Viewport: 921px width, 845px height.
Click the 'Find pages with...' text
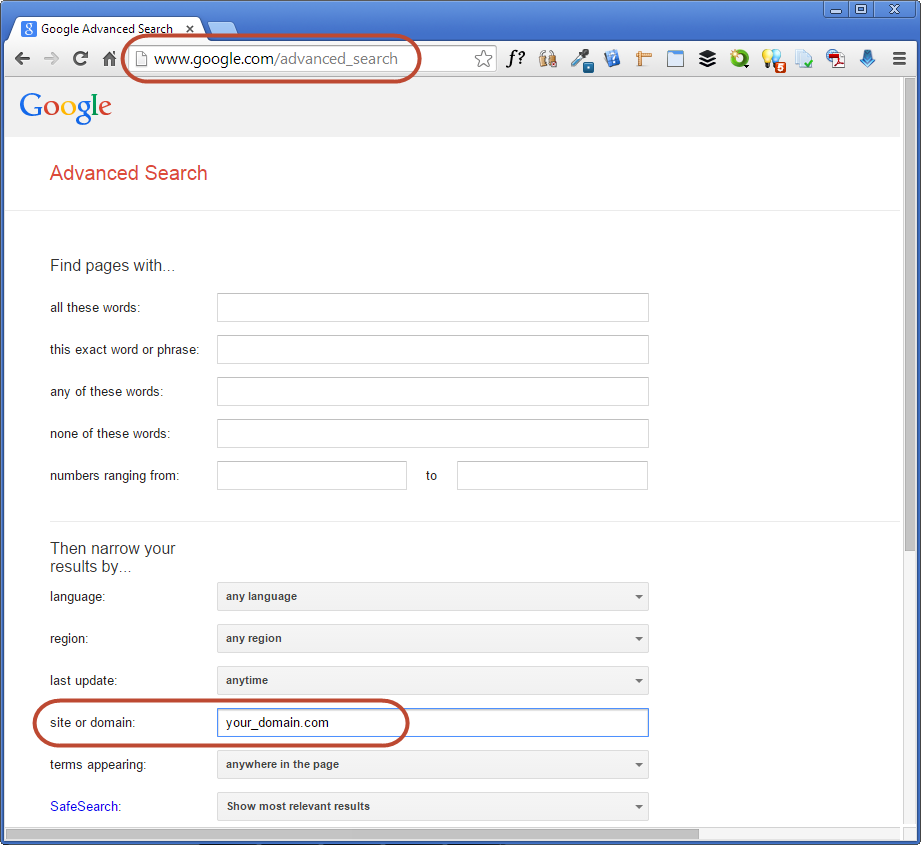point(112,265)
